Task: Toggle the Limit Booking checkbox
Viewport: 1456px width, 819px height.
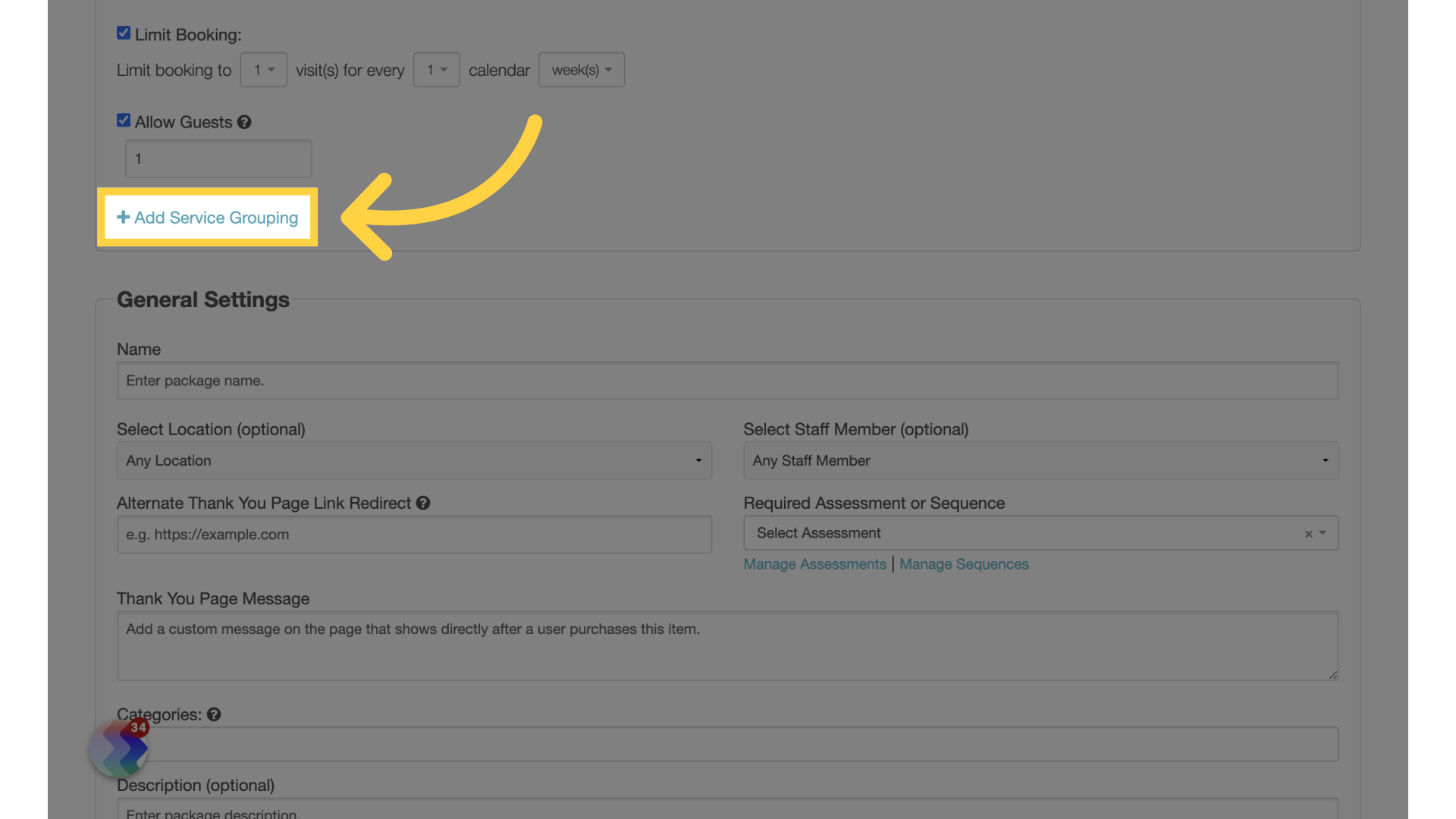Action: tap(123, 33)
